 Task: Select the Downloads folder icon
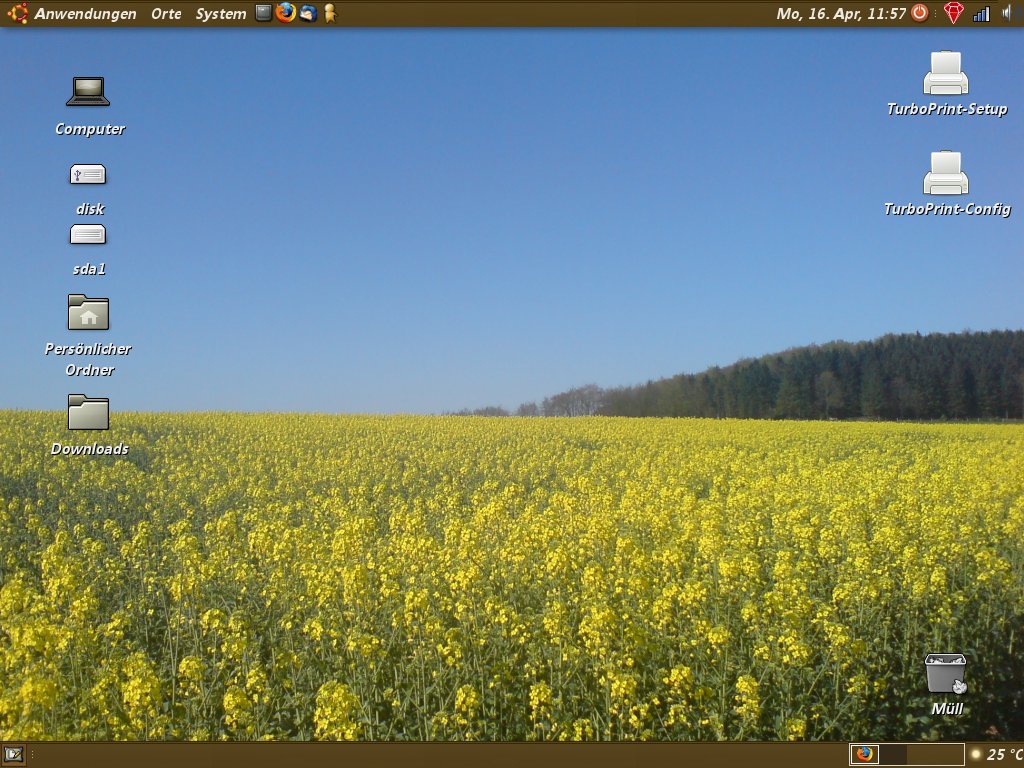click(x=88, y=412)
